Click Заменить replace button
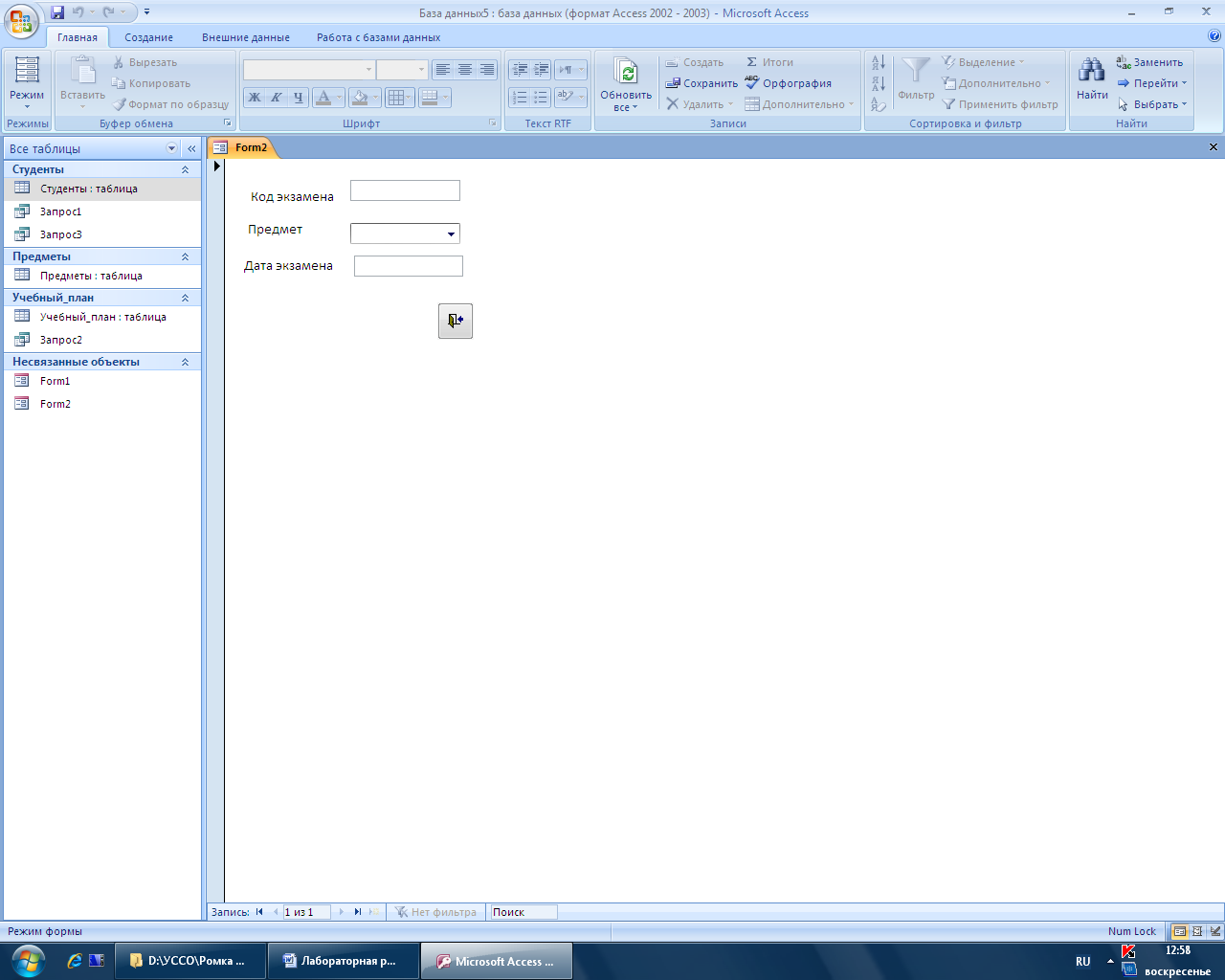 pyautogui.click(x=1149, y=62)
